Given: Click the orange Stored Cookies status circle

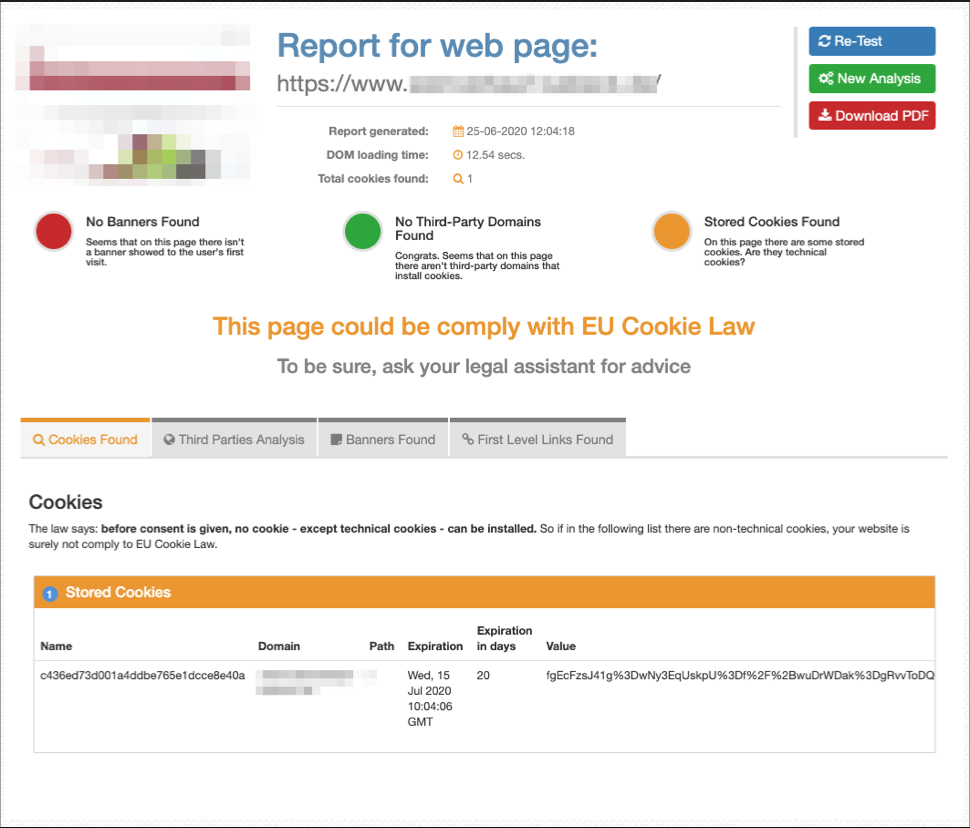Looking at the screenshot, I should (x=671, y=231).
